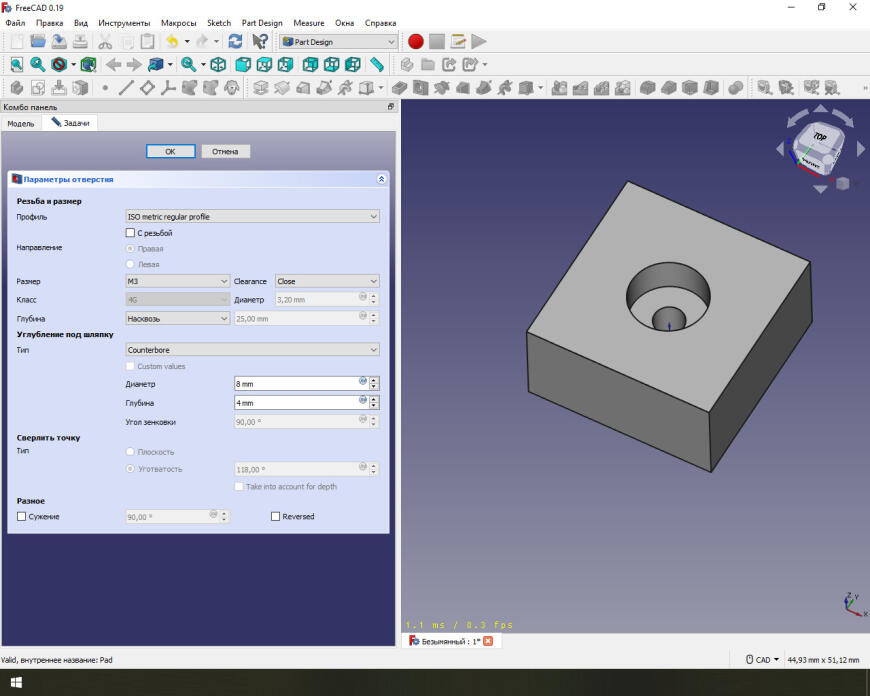Image resolution: width=870 pixels, height=696 pixels.
Task: Toggle the Reversed checkbox
Action: click(x=275, y=517)
